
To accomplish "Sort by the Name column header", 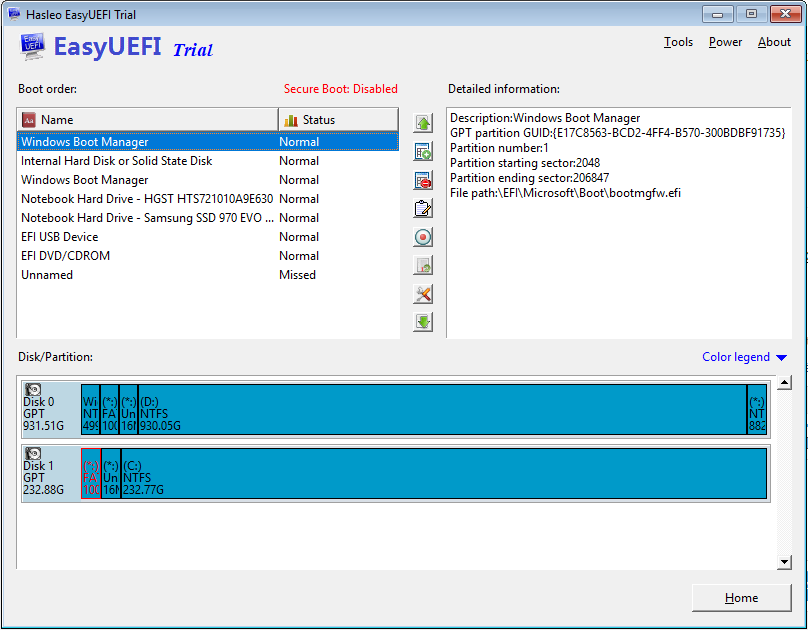I will 147,120.
